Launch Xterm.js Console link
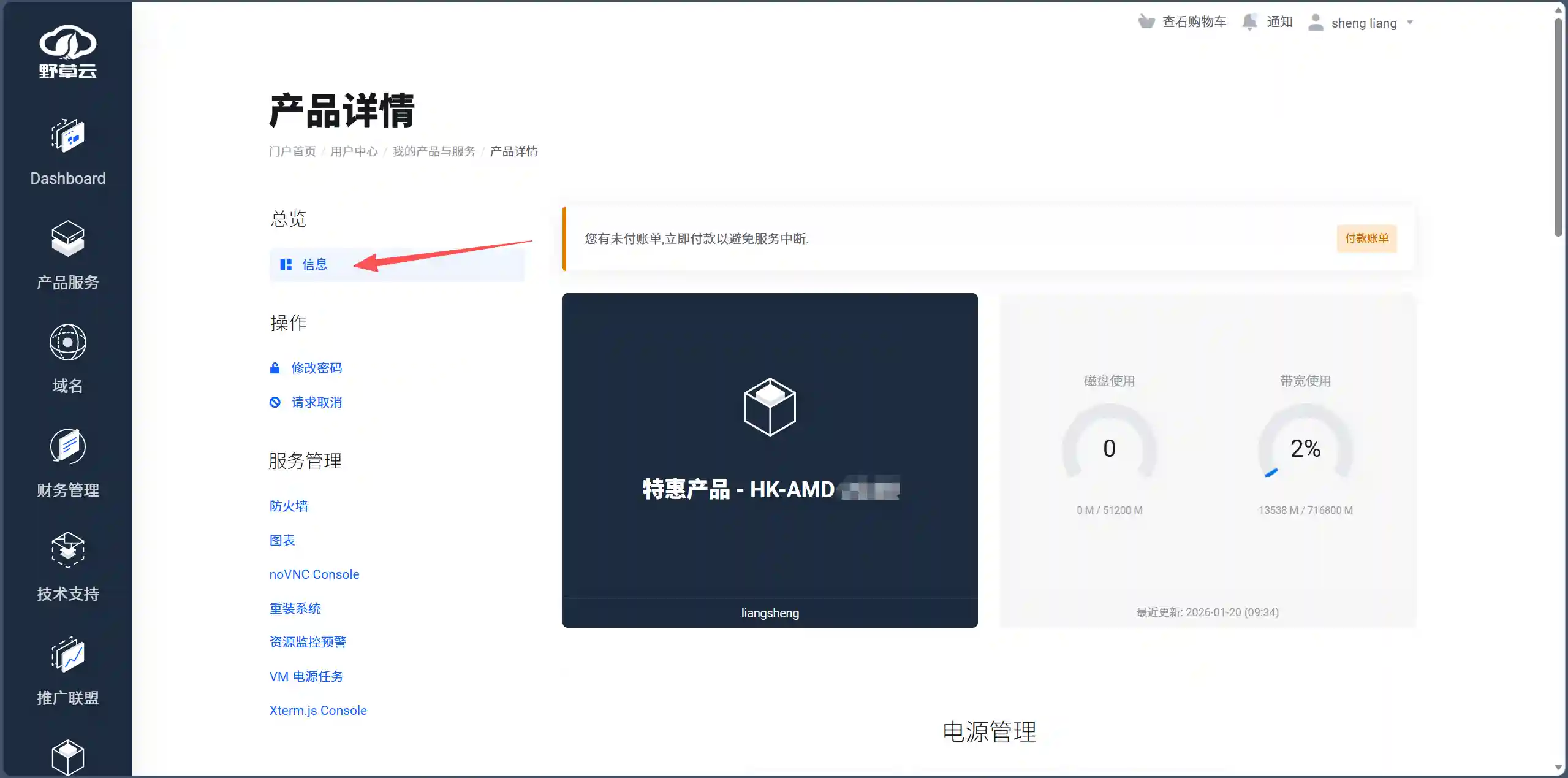The width and height of the screenshot is (1568, 778). tap(318, 711)
